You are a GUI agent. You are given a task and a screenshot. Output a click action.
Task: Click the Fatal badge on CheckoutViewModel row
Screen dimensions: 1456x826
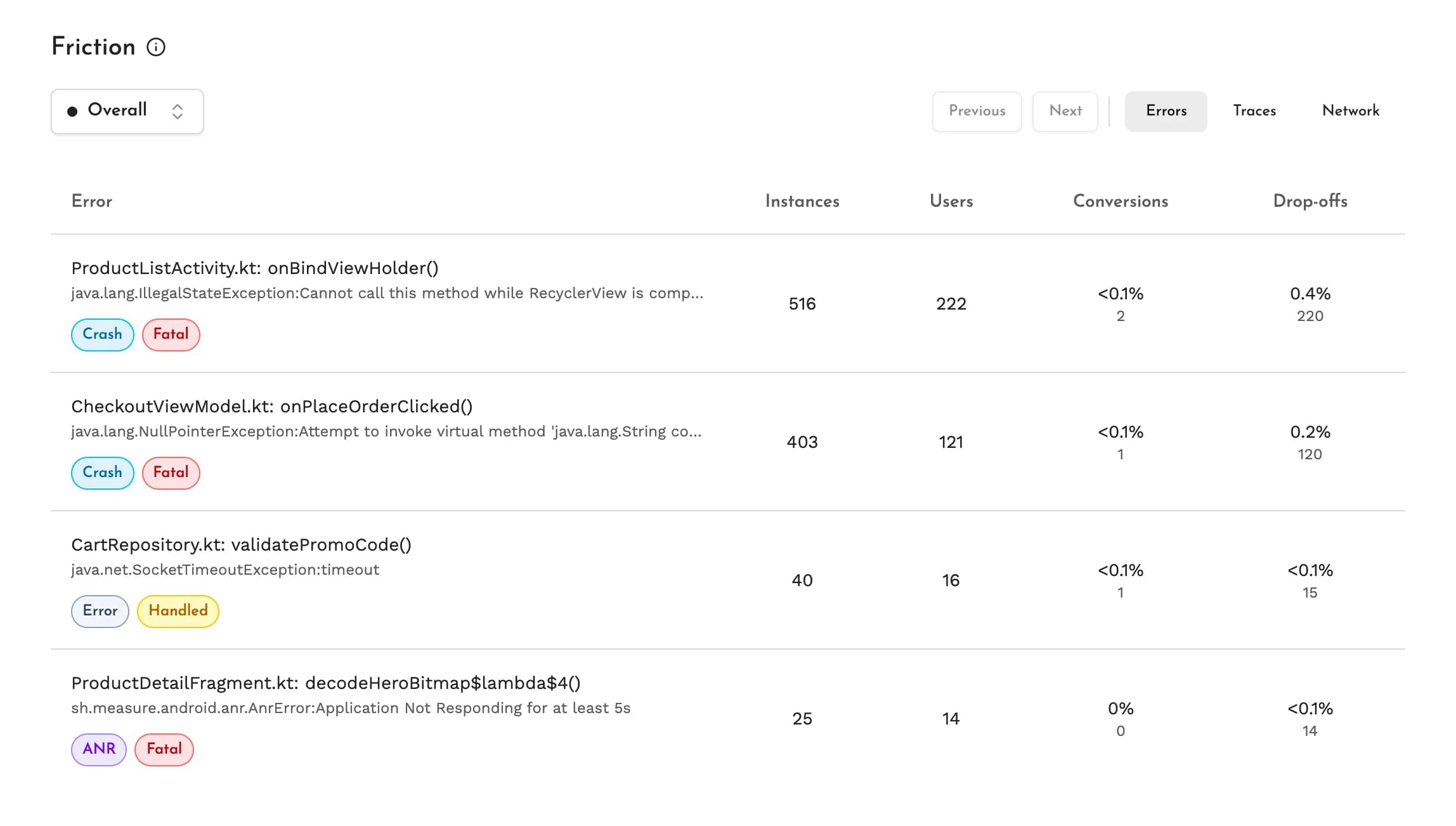[x=171, y=473]
